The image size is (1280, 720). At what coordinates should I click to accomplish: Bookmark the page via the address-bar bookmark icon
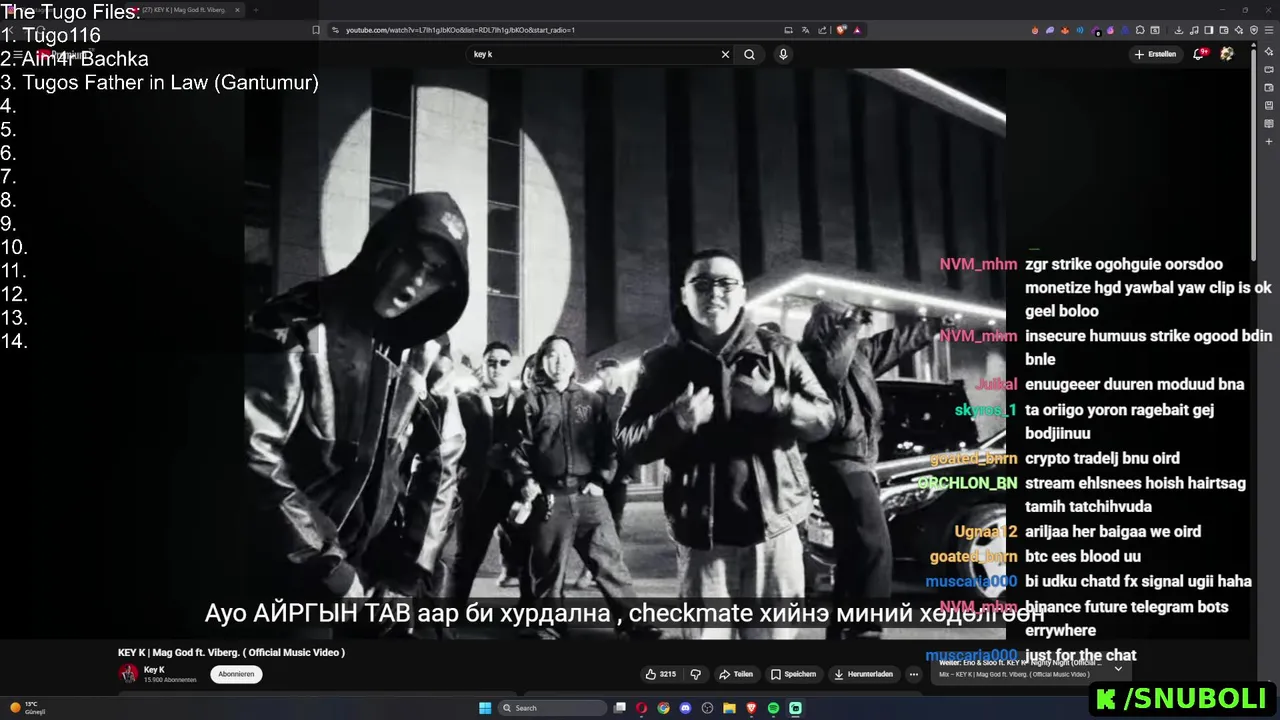click(316, 30)
